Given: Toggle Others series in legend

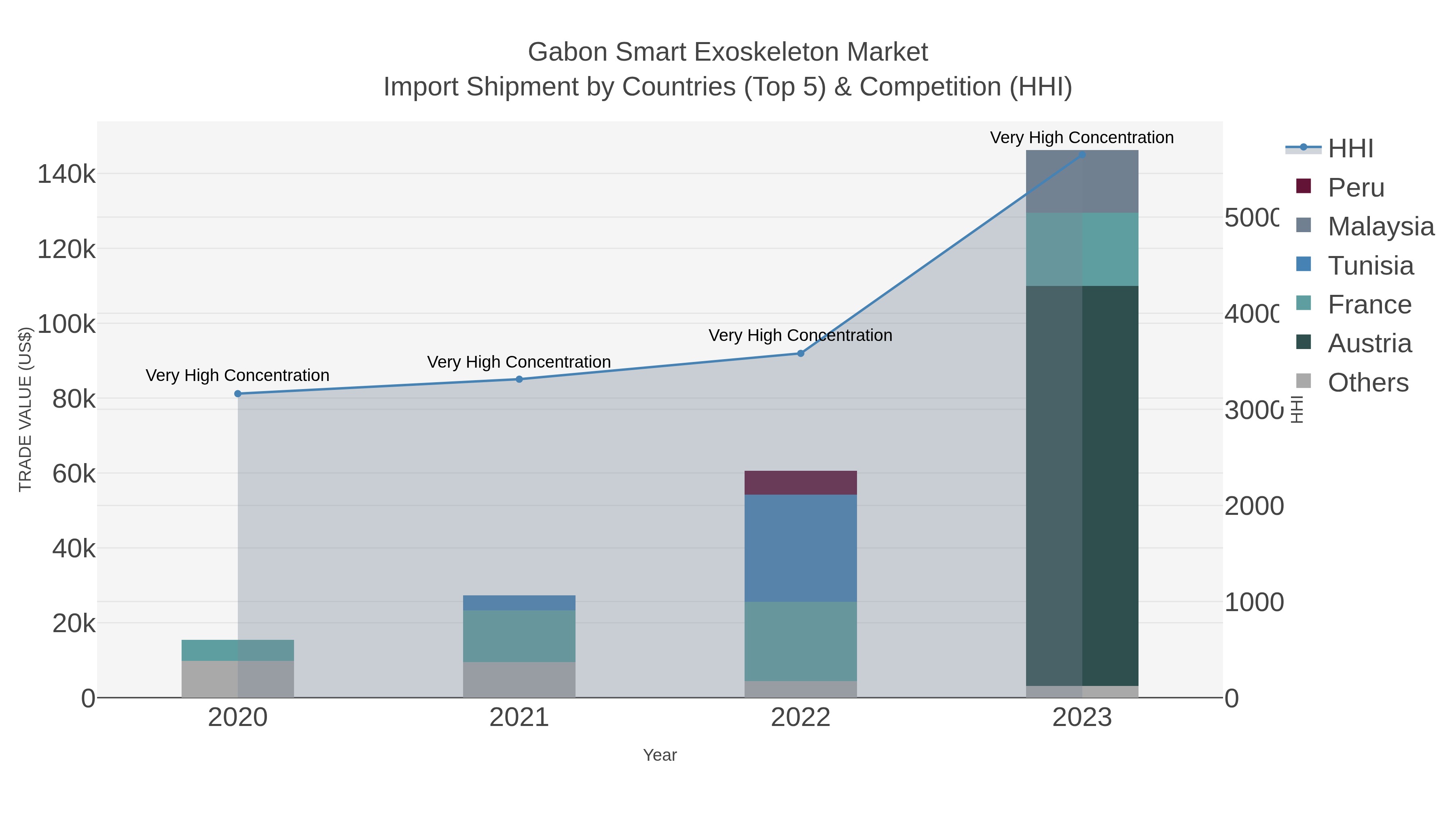Looking at the screenshot, I should (1352, 382).
